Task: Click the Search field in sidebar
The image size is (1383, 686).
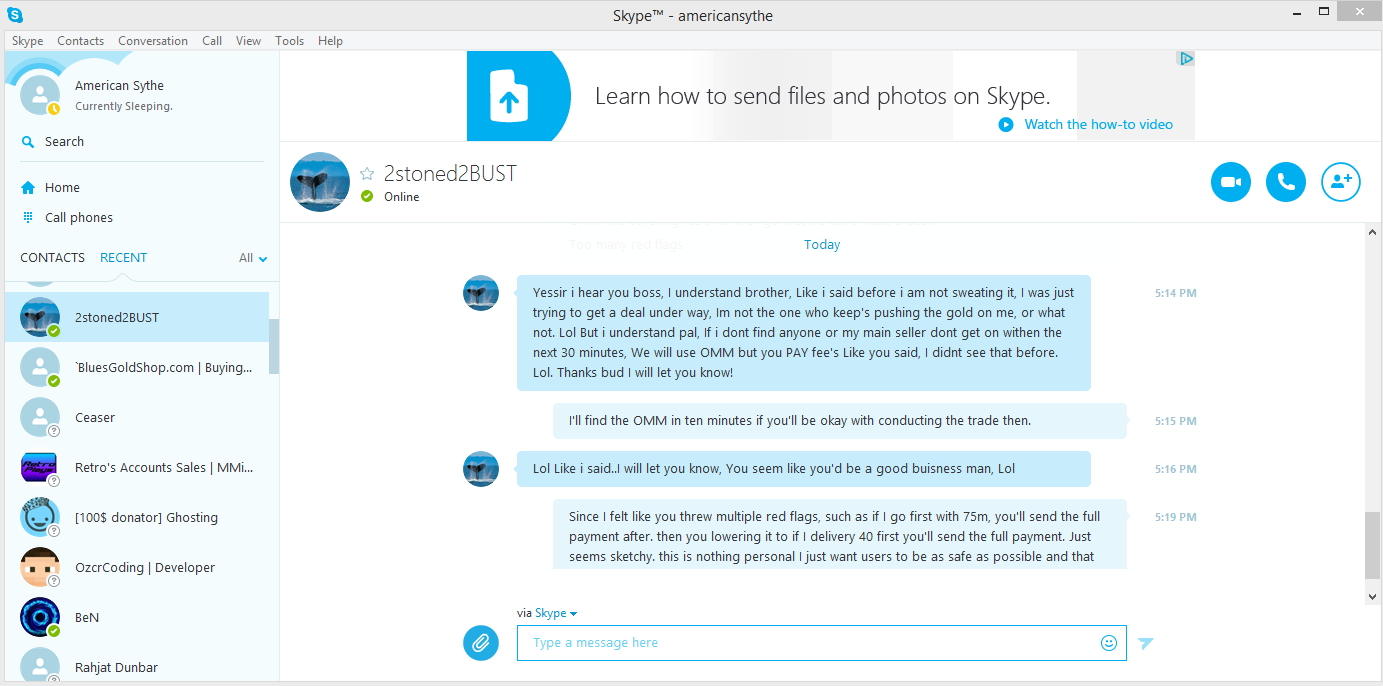Action: coord(140,142)
